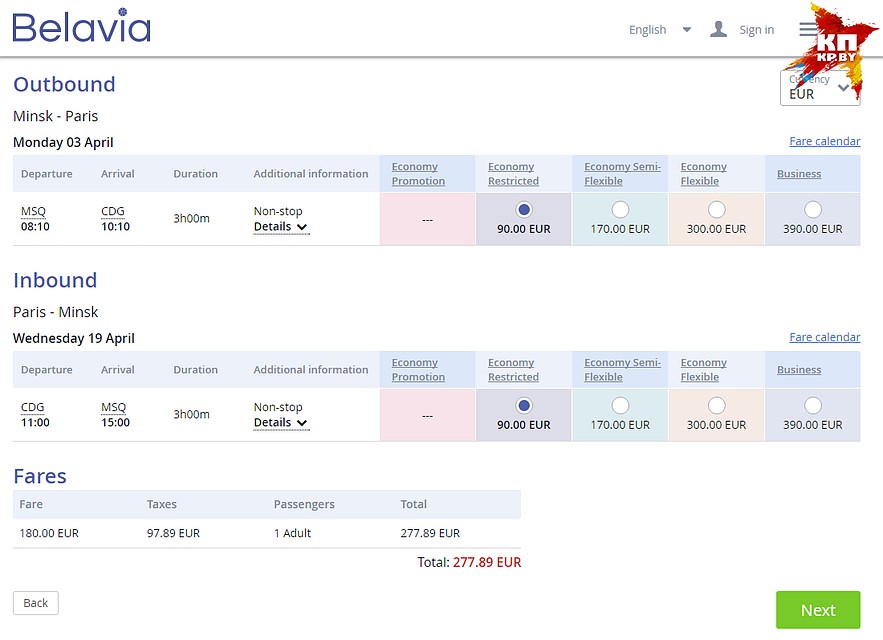The height and width of the screenshot is (640, 883).
Task: Open outbound Fare calendar link
Action: (824, 141)
